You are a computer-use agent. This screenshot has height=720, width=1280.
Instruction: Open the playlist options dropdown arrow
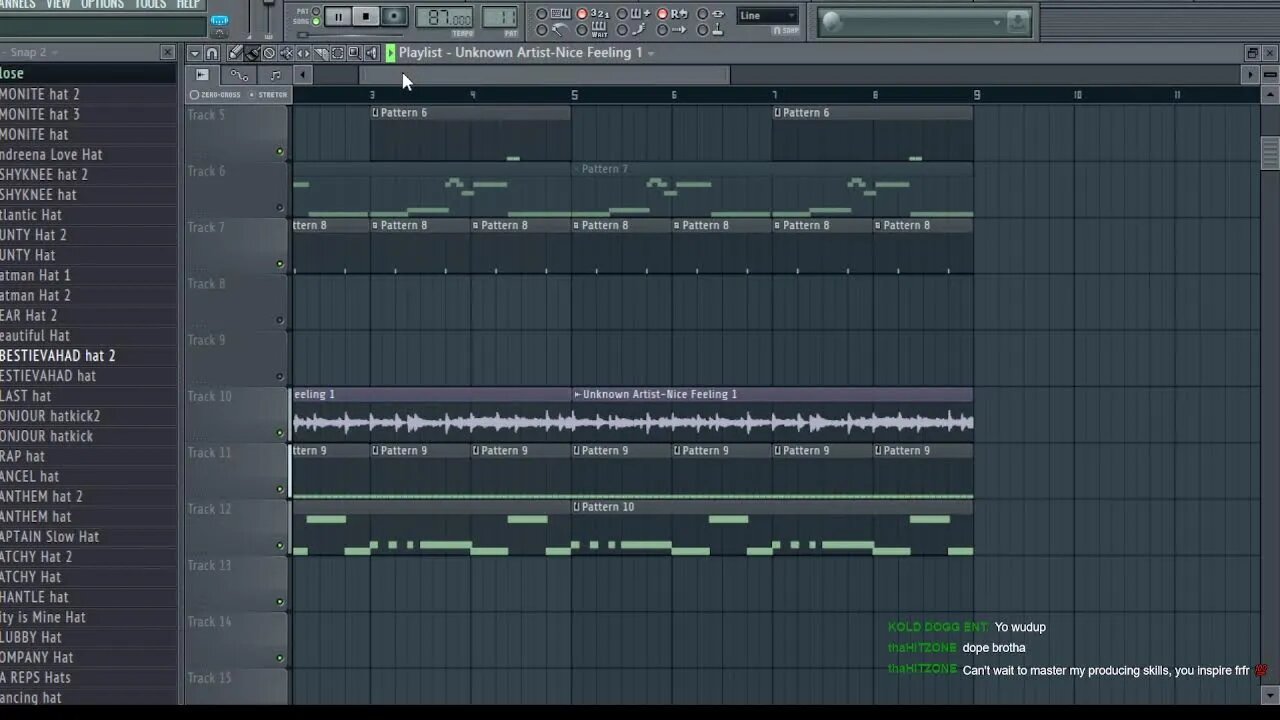[x=195, y=53]
